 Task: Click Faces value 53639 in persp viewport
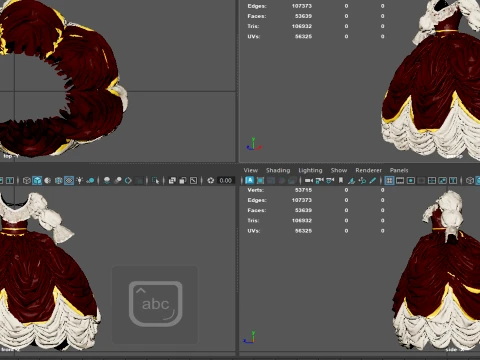point(303,16)
